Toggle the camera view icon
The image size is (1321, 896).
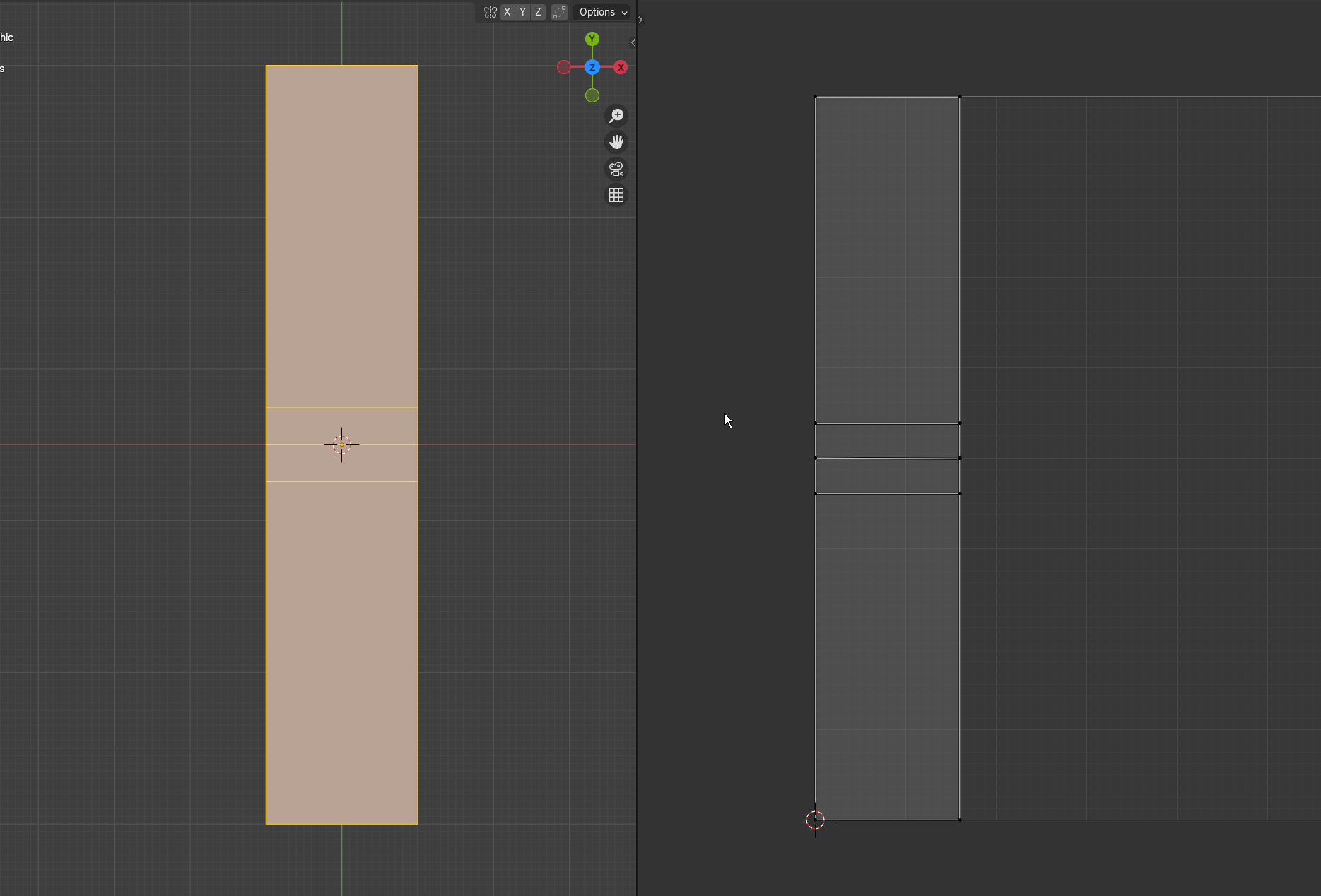tap(616, 169)
